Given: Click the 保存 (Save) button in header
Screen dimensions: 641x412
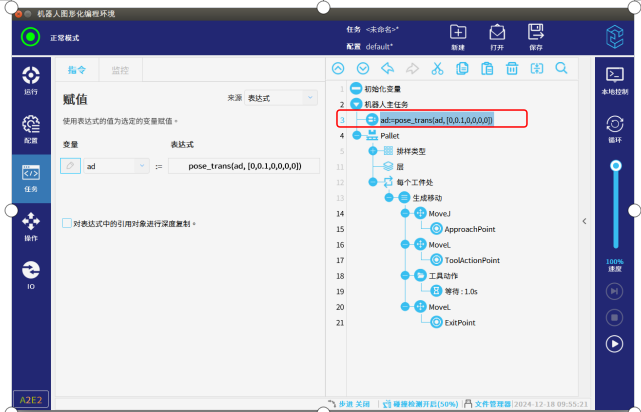Looking at the screenshot, I should click(535, 37).
